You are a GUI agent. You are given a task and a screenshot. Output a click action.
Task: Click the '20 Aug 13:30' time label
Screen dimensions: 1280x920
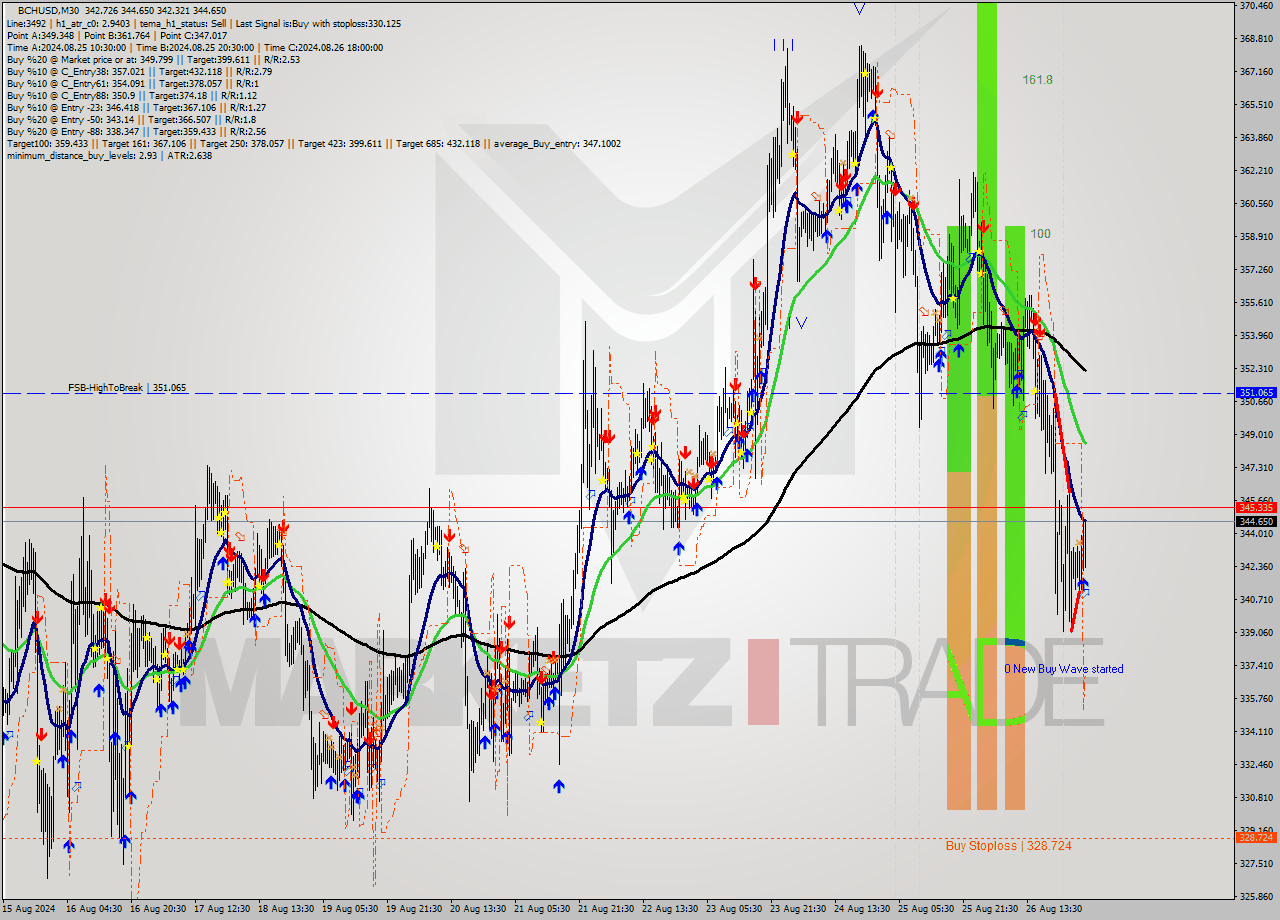coord(478,909)
